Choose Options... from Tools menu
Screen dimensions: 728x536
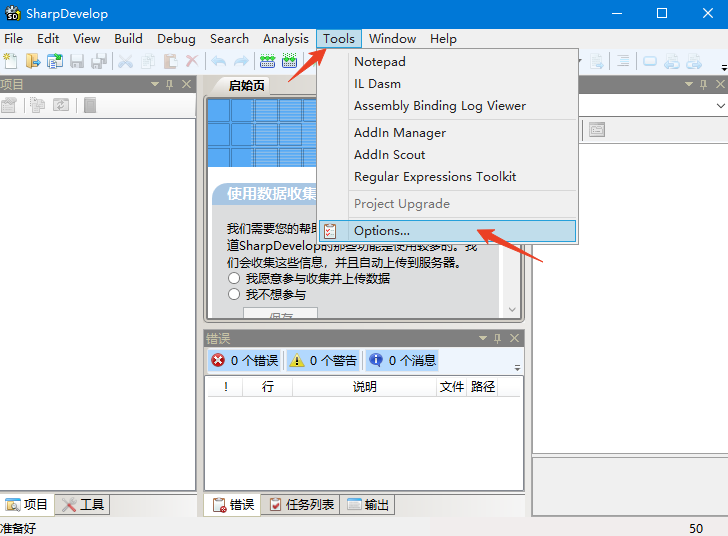coord(448,231)
